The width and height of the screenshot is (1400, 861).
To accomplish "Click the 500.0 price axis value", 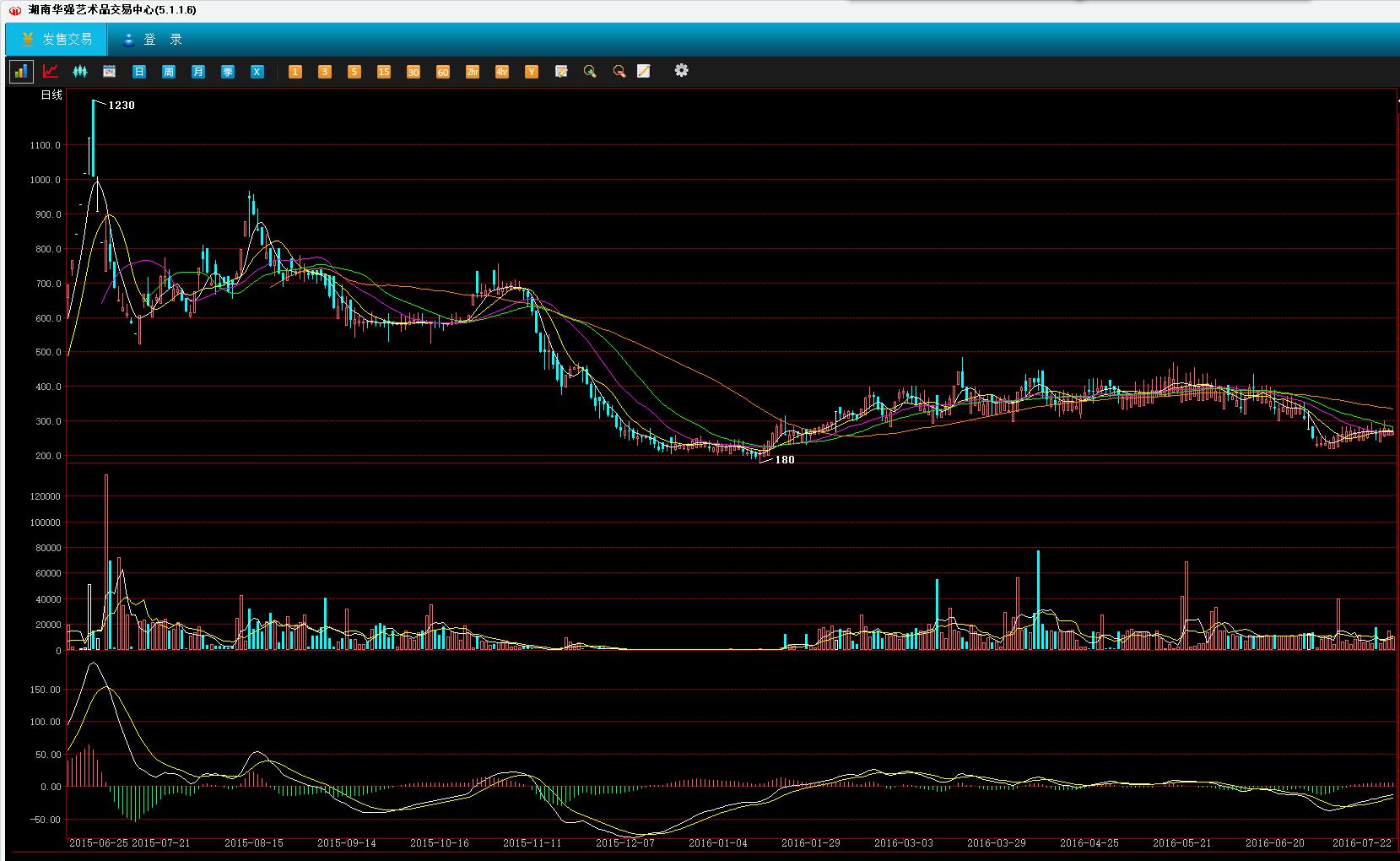I will (x=47, y=353).
